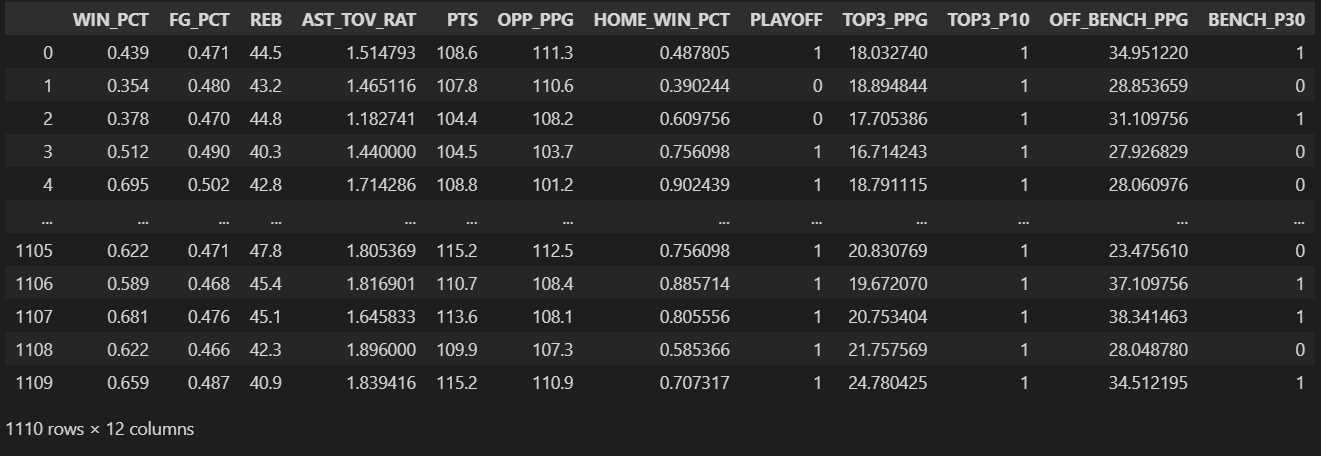Select the REB column header

coord(266,20)
